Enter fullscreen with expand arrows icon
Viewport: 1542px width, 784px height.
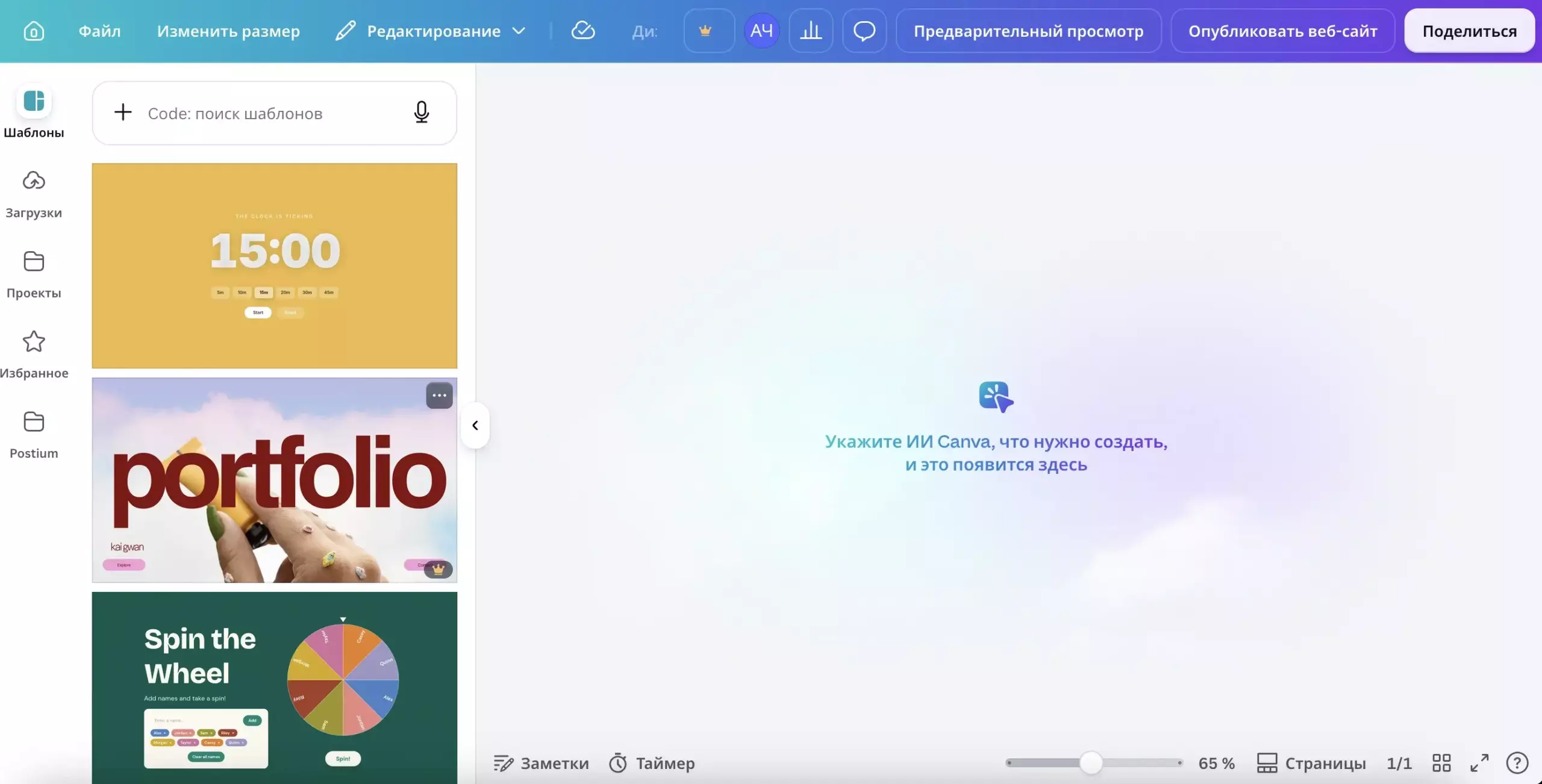pos(1479,763)
